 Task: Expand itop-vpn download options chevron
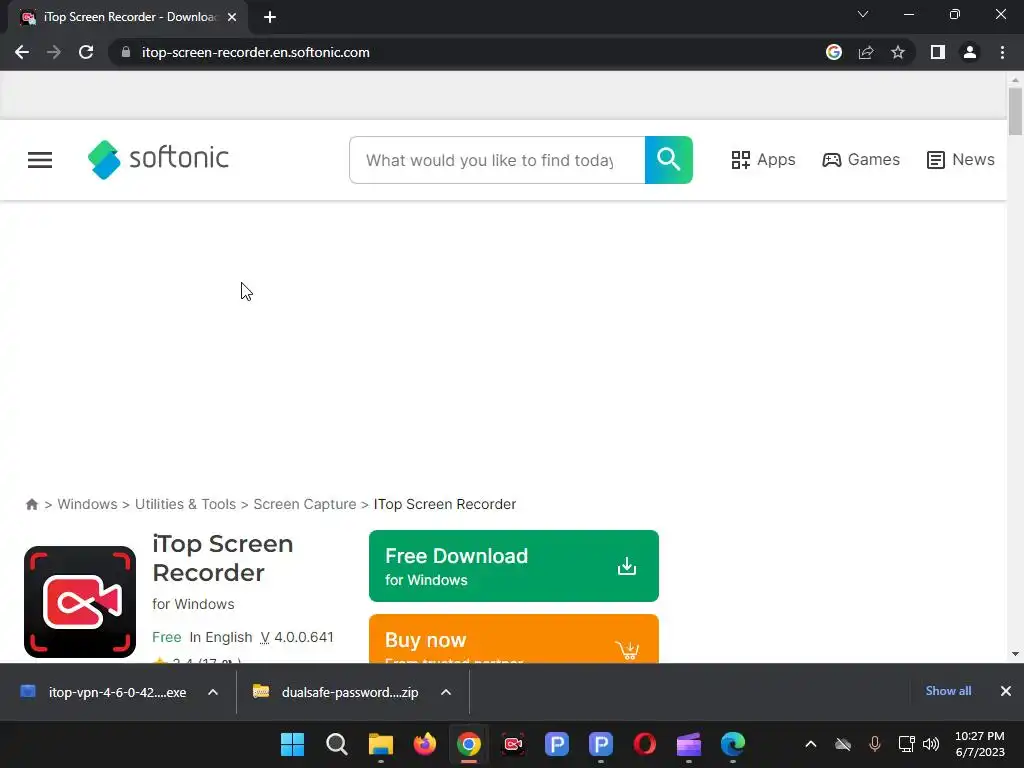point(213,692)
